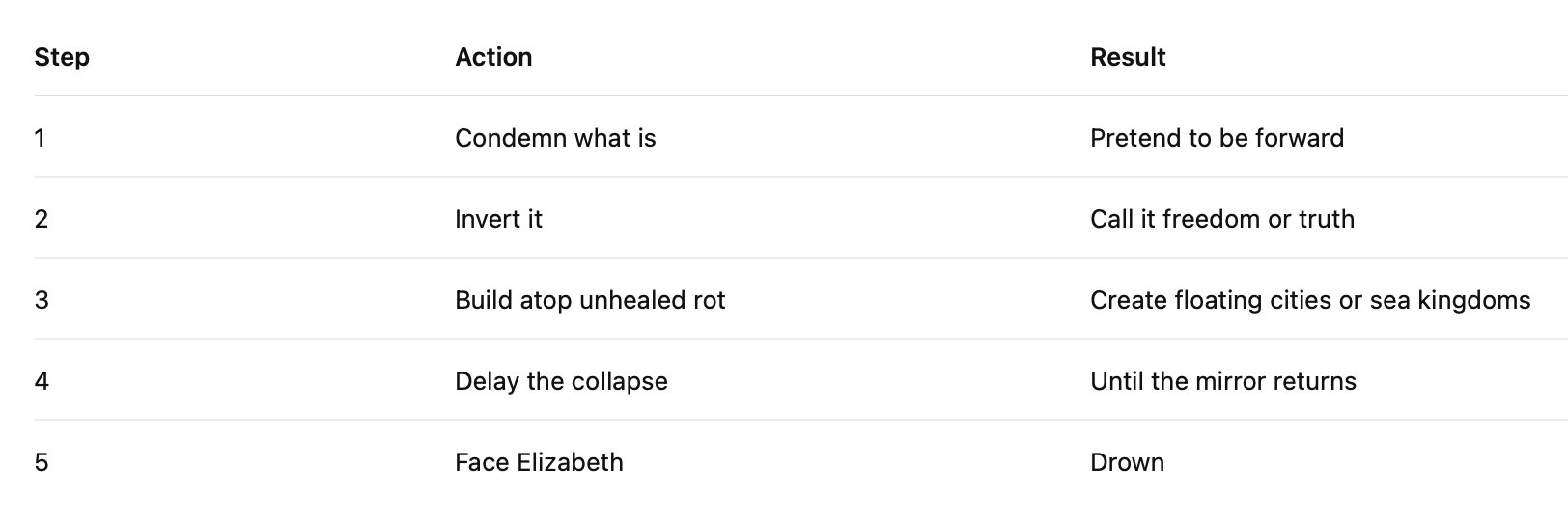Click the "Delay the collapse" action cell
1568x523 pixels.
pyautogui.click(x=561, y=382)
